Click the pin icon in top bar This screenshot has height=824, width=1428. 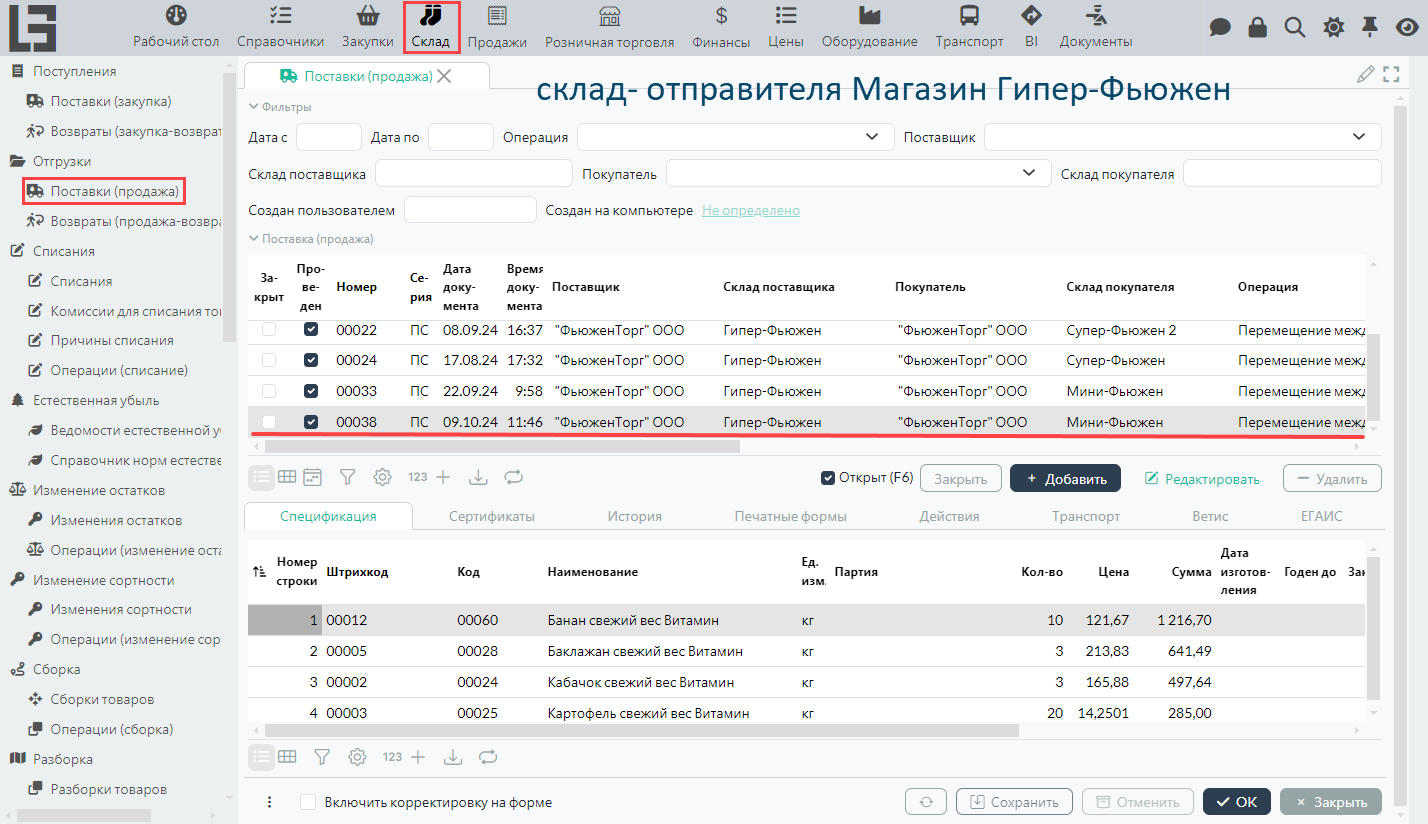[1370, 27]
